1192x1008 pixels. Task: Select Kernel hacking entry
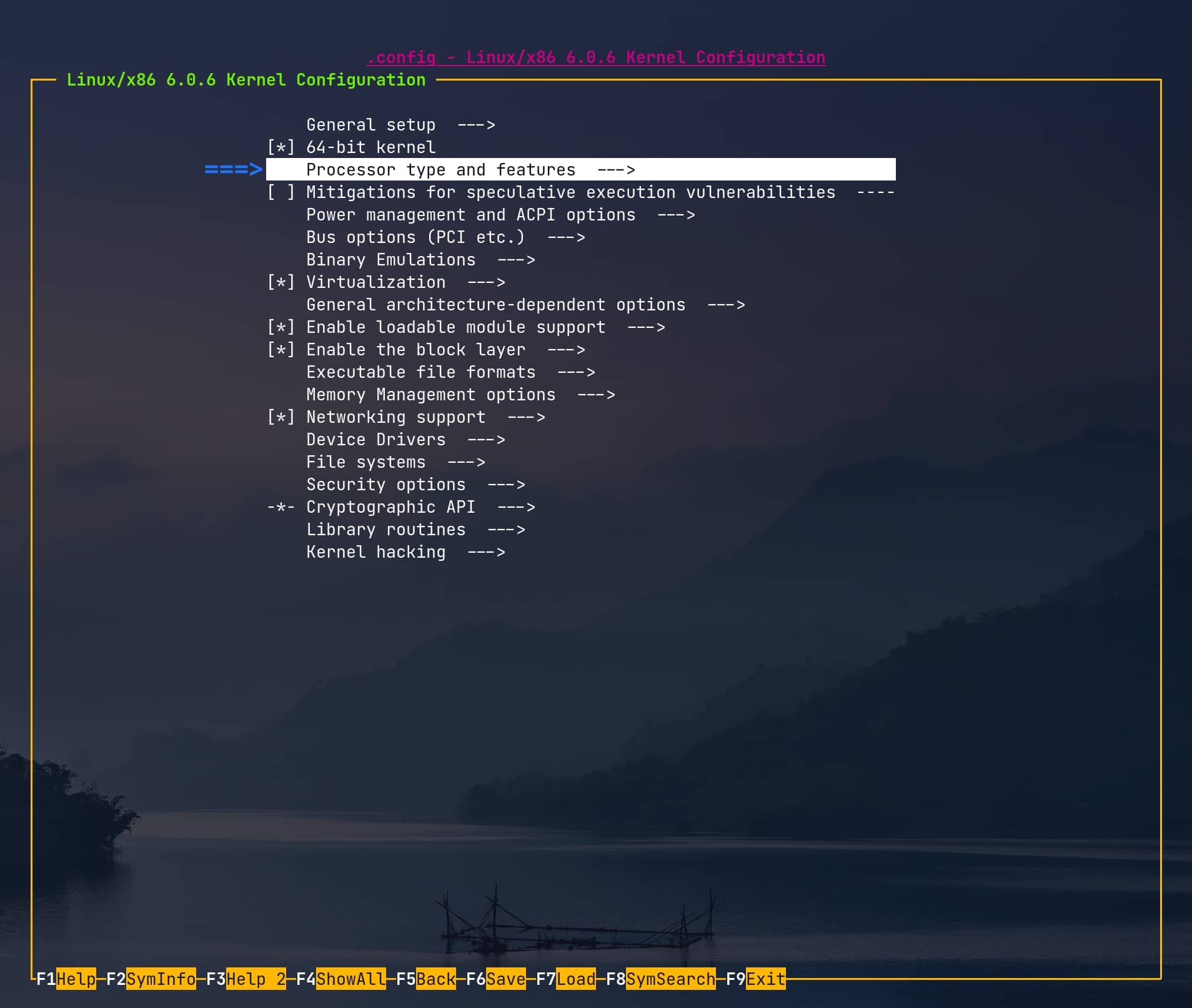coord(405,552)
